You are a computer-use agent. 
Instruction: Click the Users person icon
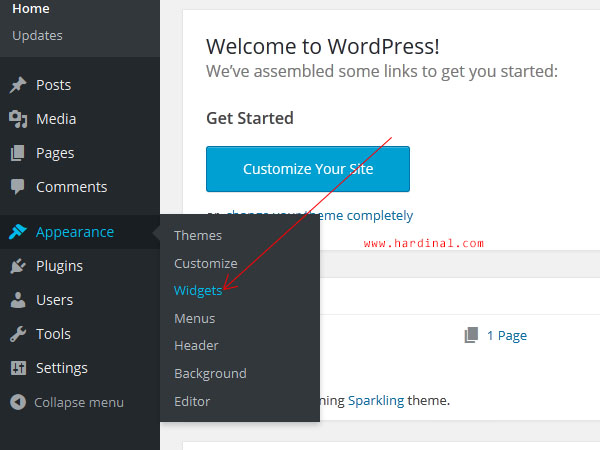18,300
